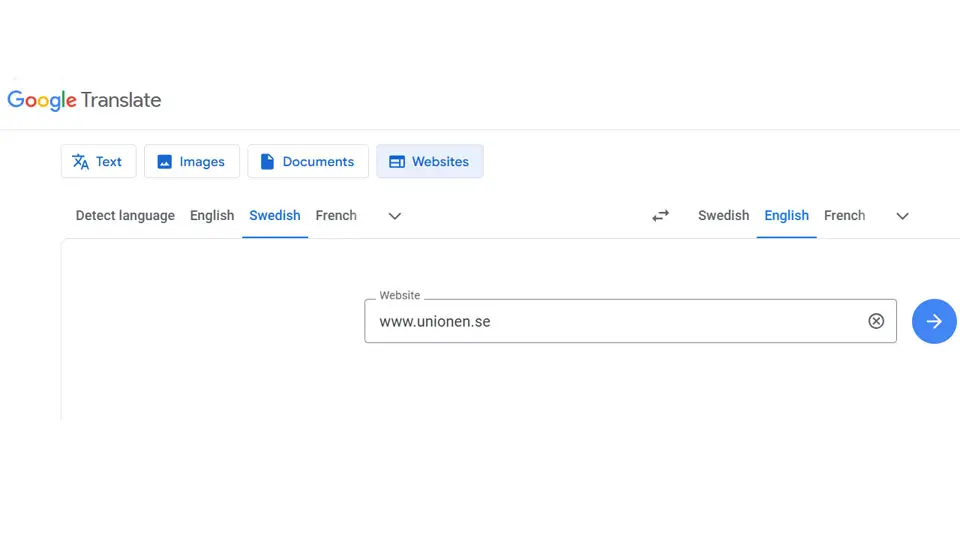960x540 pixels.
Task: Set source language to French
Action: point(336,216)
